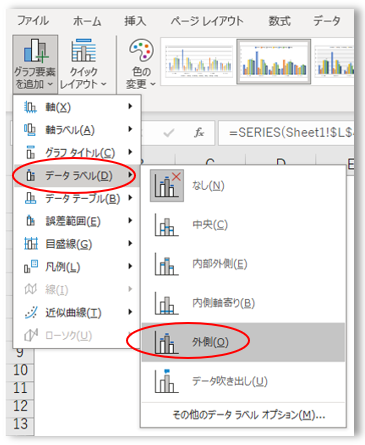This screenshot has height=445, width=365.
Task: Click the データ吹き出し option chart icon
Action: pyautogui.click(x=167, y=381)
